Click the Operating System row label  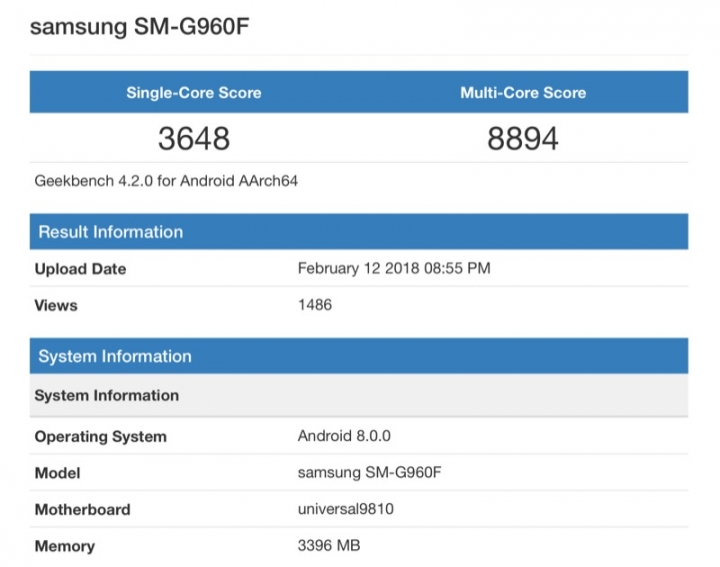coord(100,437)
